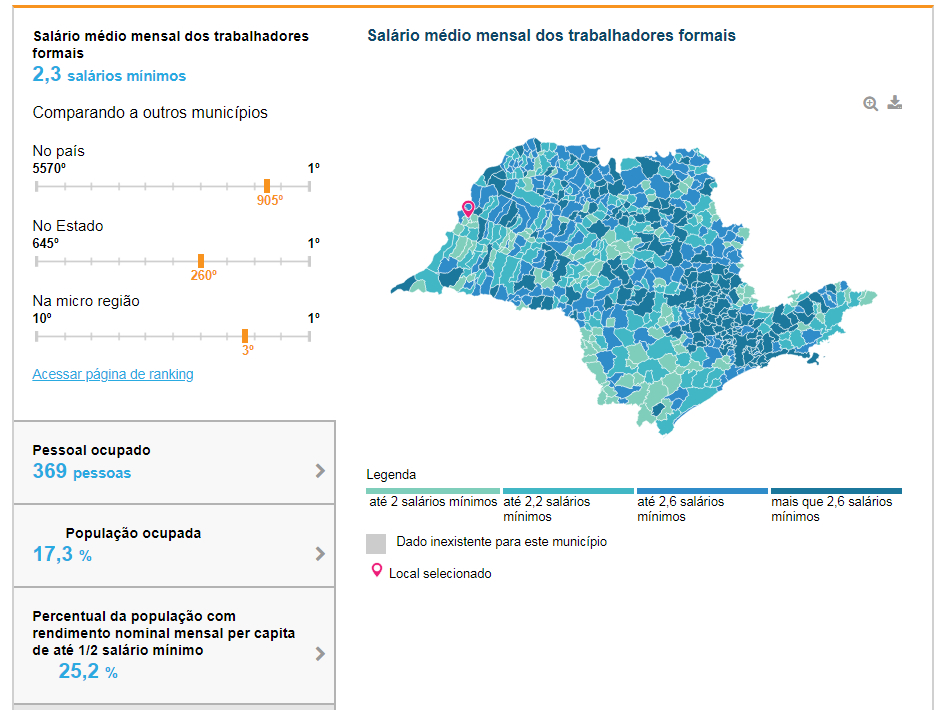Click the 'até 2,2 salários mínimos' legend swatch

[568, 491]
